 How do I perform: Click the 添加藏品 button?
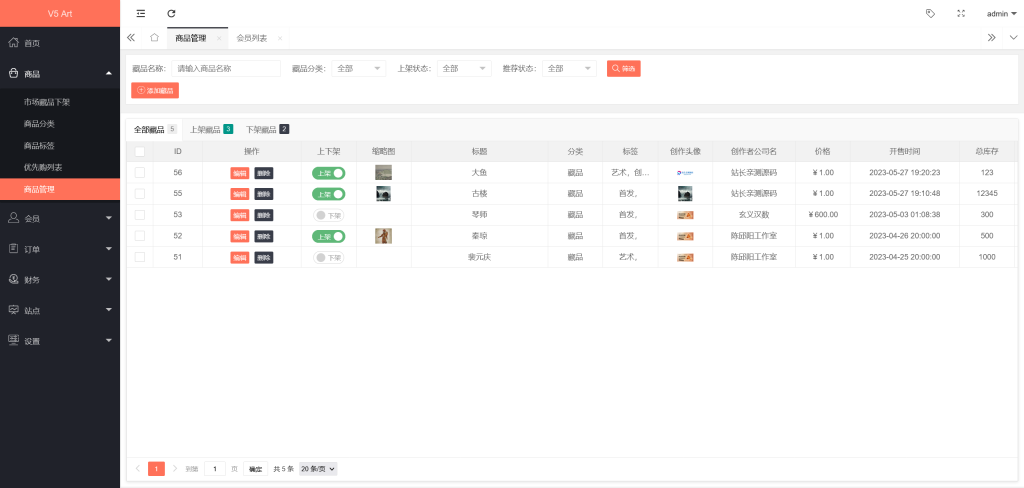[155, 90]
